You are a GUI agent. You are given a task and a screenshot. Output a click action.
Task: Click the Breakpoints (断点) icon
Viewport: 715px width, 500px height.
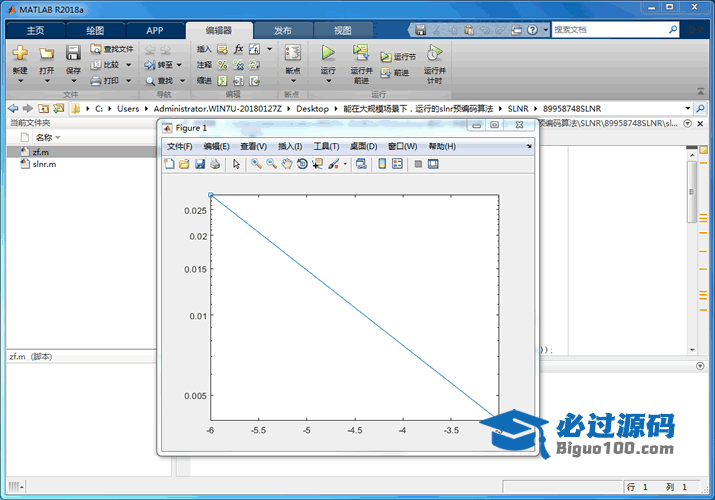[x=293, y=53]
